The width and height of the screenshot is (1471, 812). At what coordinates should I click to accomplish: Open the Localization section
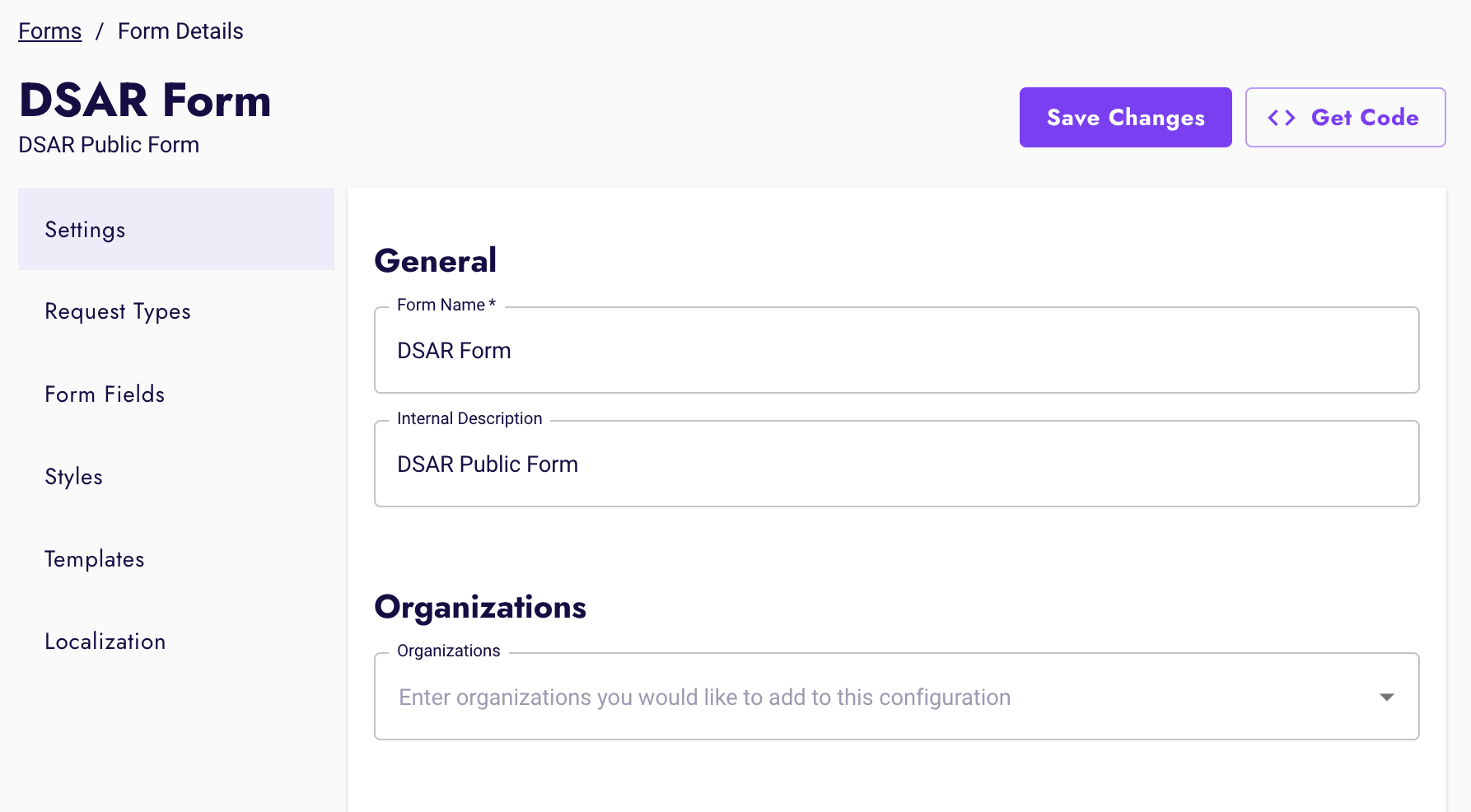point(176,641)
